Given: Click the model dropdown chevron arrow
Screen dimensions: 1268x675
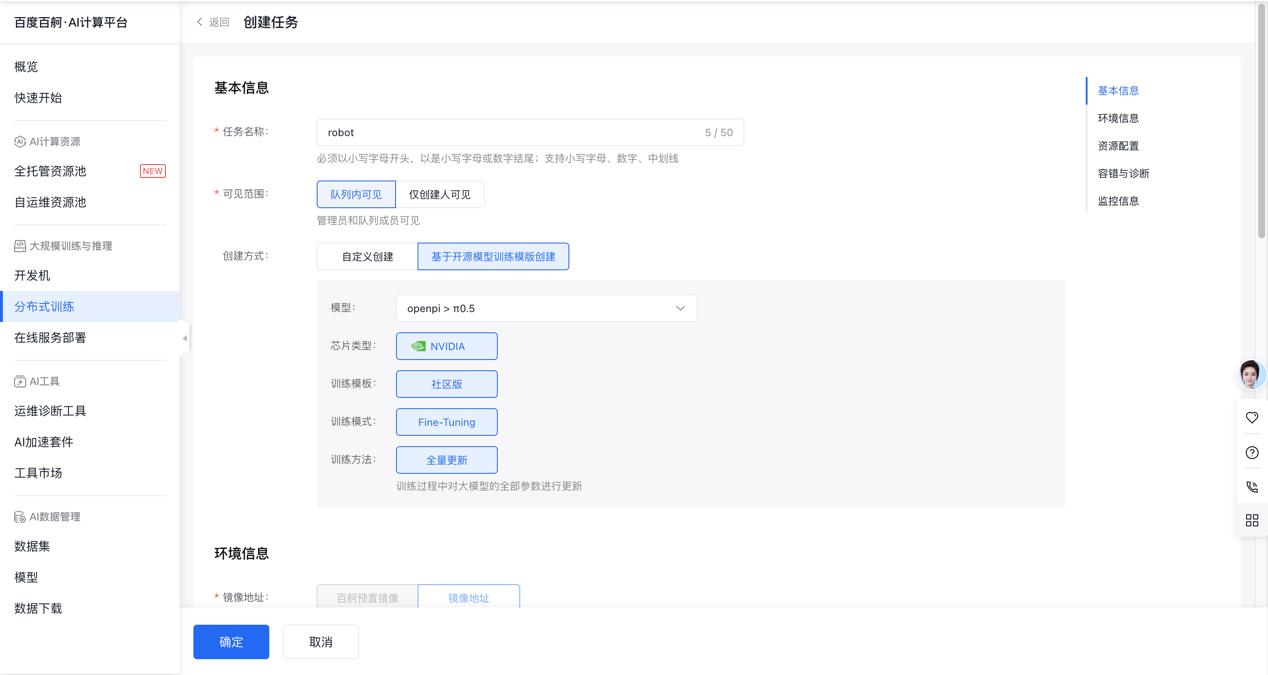Looking at the screenshot, I should [x=680, y=308].
